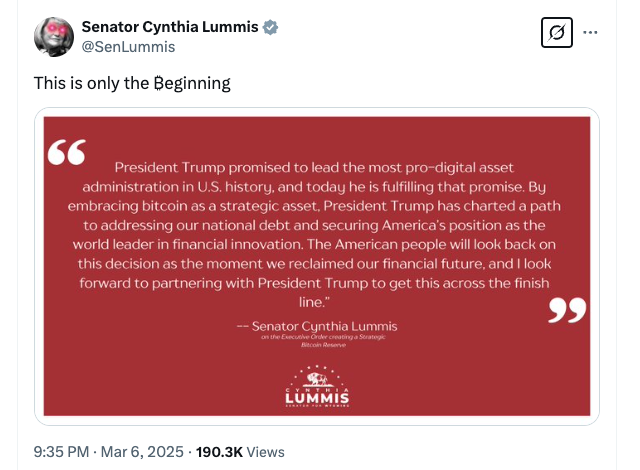
Task: Click the word "line." ending the quote
Action: (315, 300)
